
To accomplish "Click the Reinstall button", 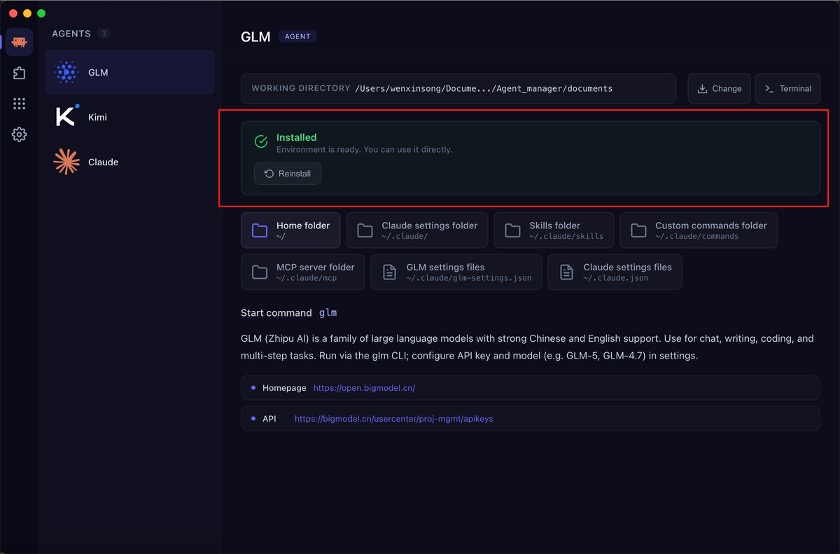I will click(287, 174).
